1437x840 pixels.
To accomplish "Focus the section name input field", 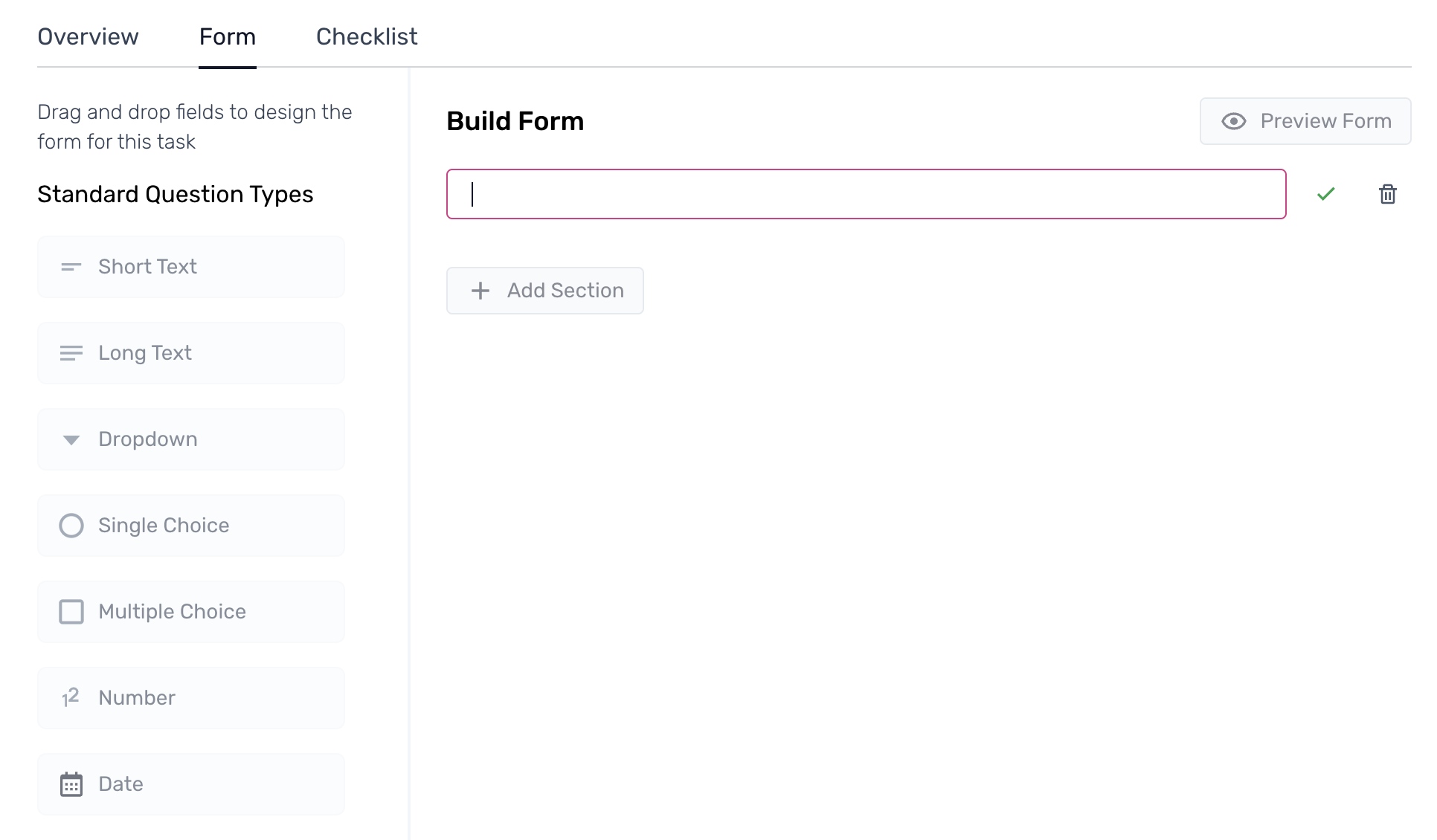I will tap(867, 194).
